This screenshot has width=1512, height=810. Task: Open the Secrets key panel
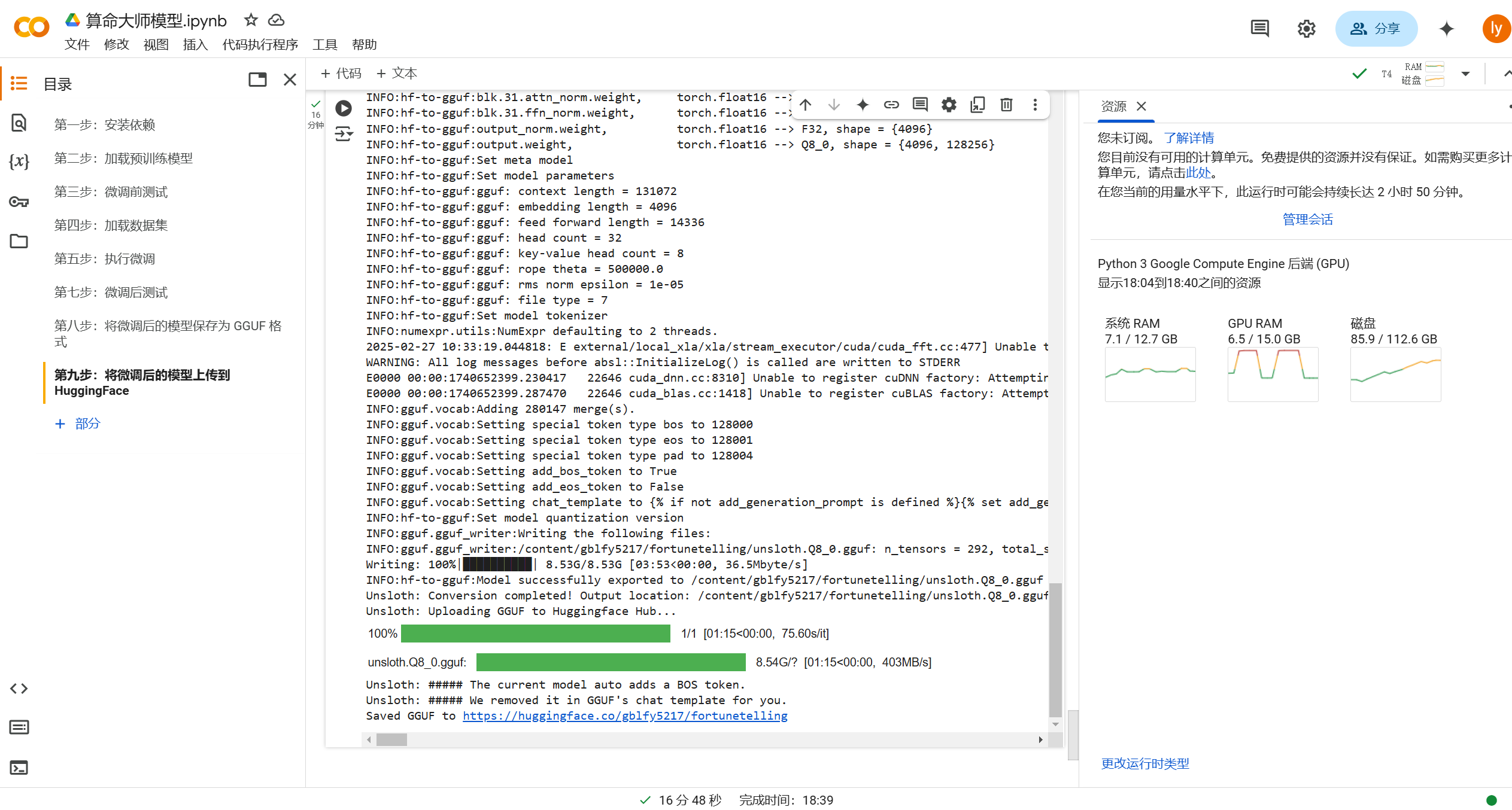19,202
